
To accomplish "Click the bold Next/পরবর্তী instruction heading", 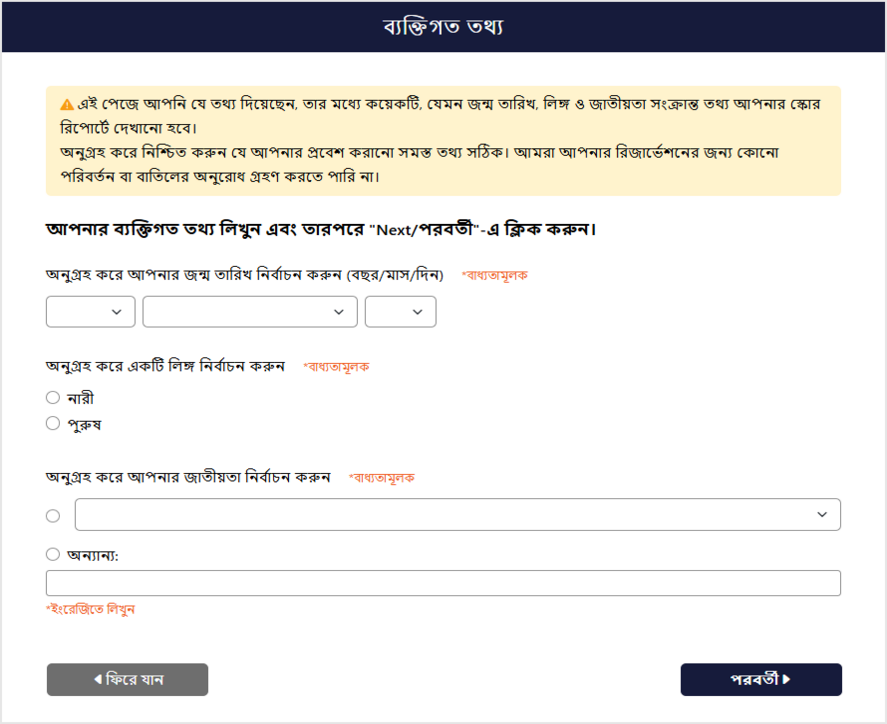I will 321,229.
